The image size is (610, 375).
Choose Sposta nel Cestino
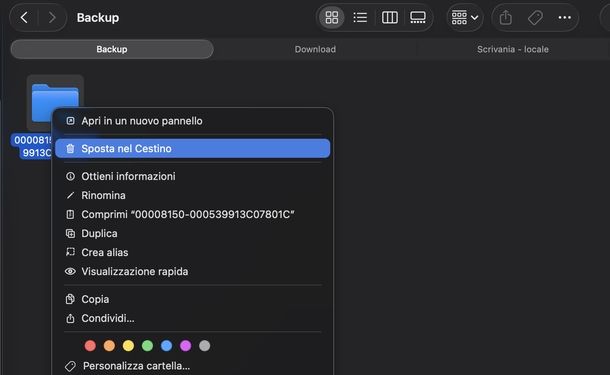tap(193, 149)
